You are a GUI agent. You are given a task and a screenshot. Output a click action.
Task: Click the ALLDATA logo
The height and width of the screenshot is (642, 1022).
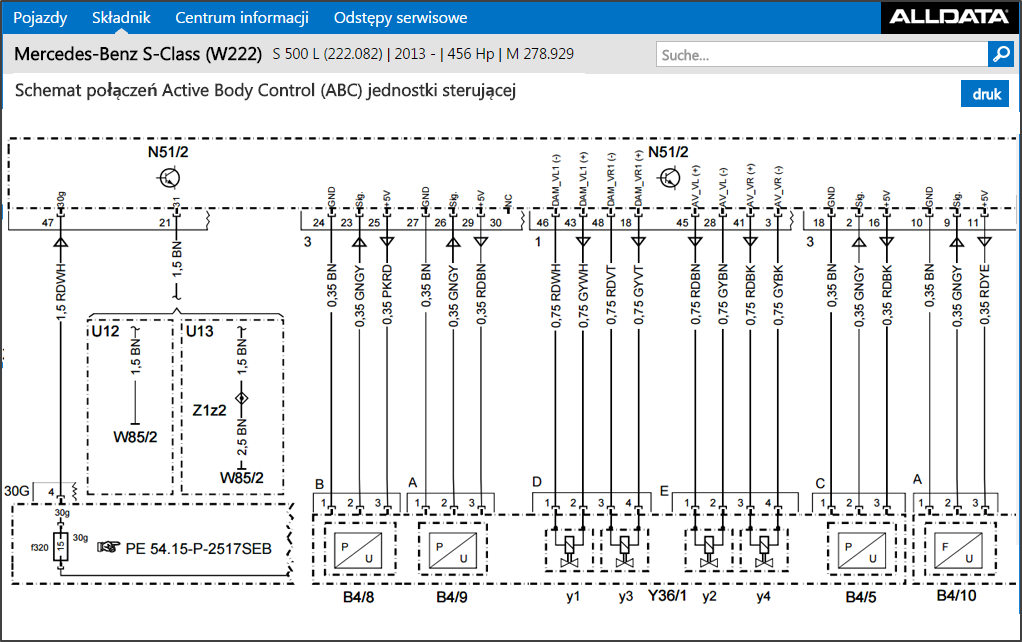pyautogui.click(x=949, y=16)
